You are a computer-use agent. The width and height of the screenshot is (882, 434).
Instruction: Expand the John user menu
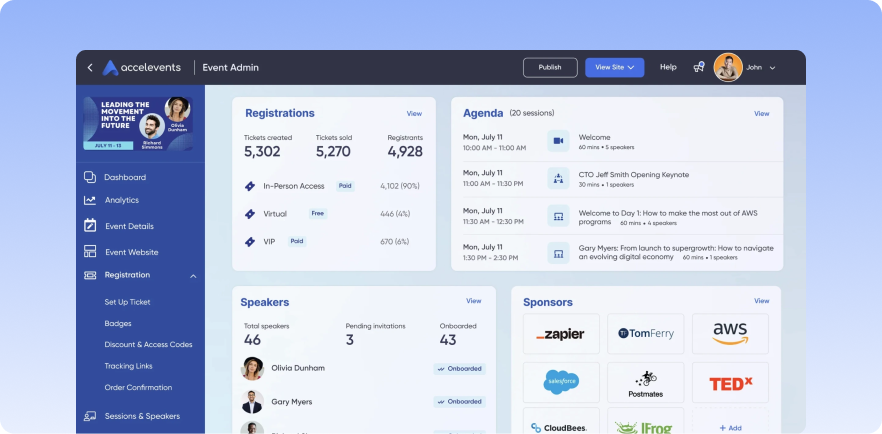[772, 68]
